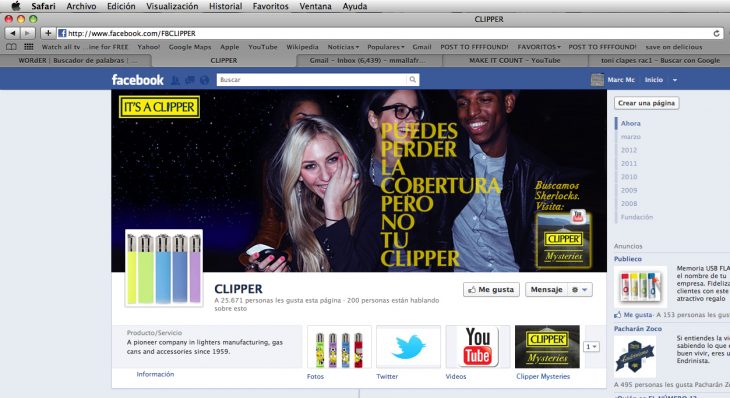
Task: Expand the FAVORITOS bookmarks folder
Action: coord(539,47)
